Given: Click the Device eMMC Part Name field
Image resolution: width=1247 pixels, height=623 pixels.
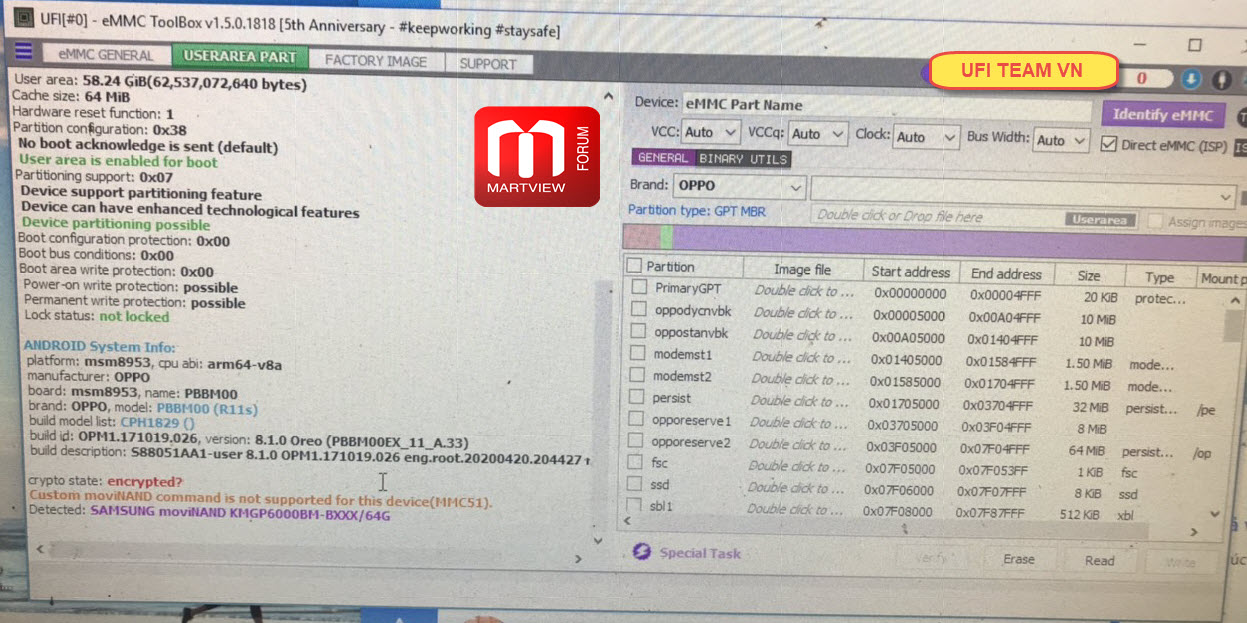Looking at the screenshot, I should [886, 105].
